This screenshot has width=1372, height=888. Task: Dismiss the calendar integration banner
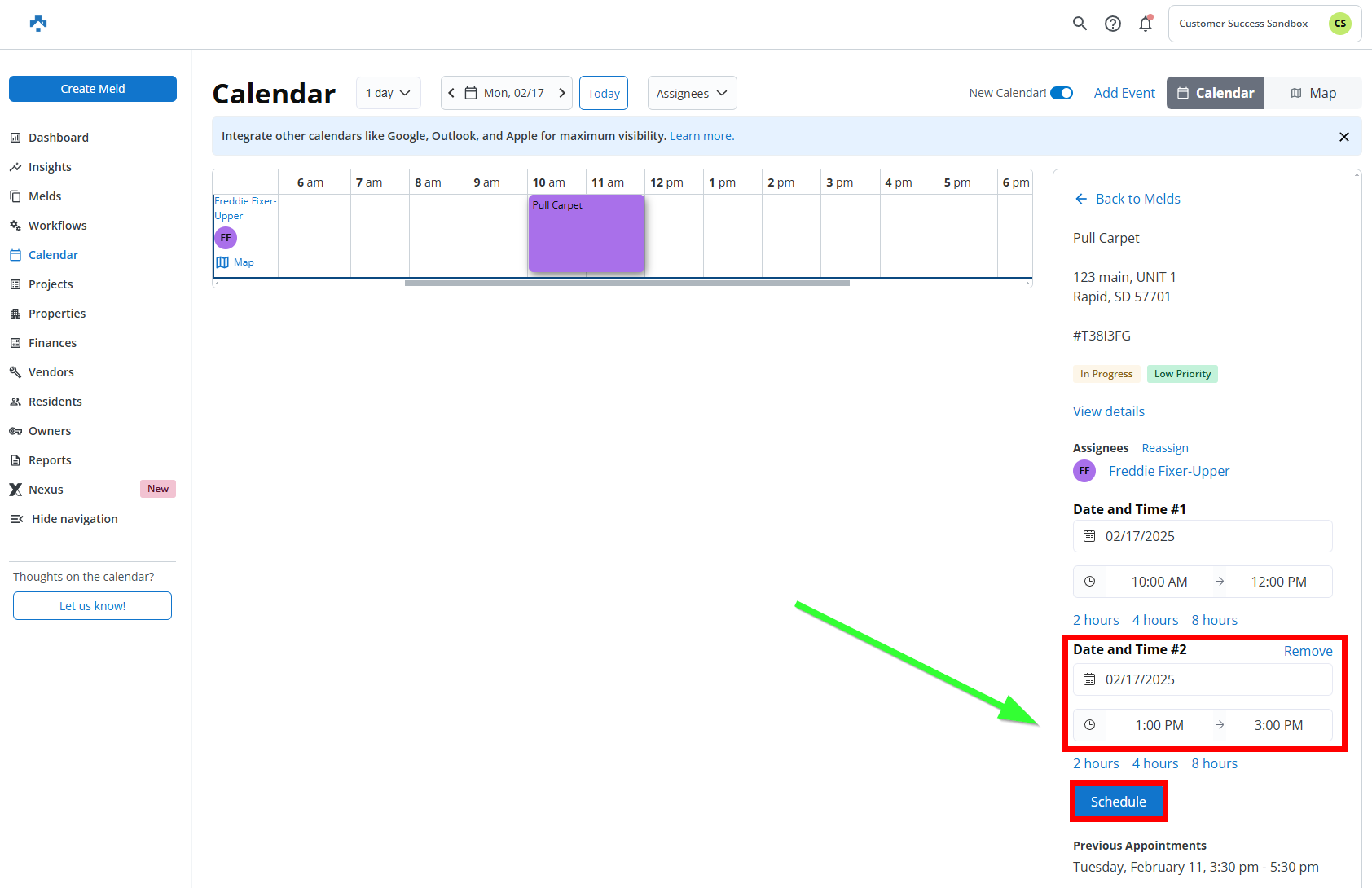[1343, 137]
